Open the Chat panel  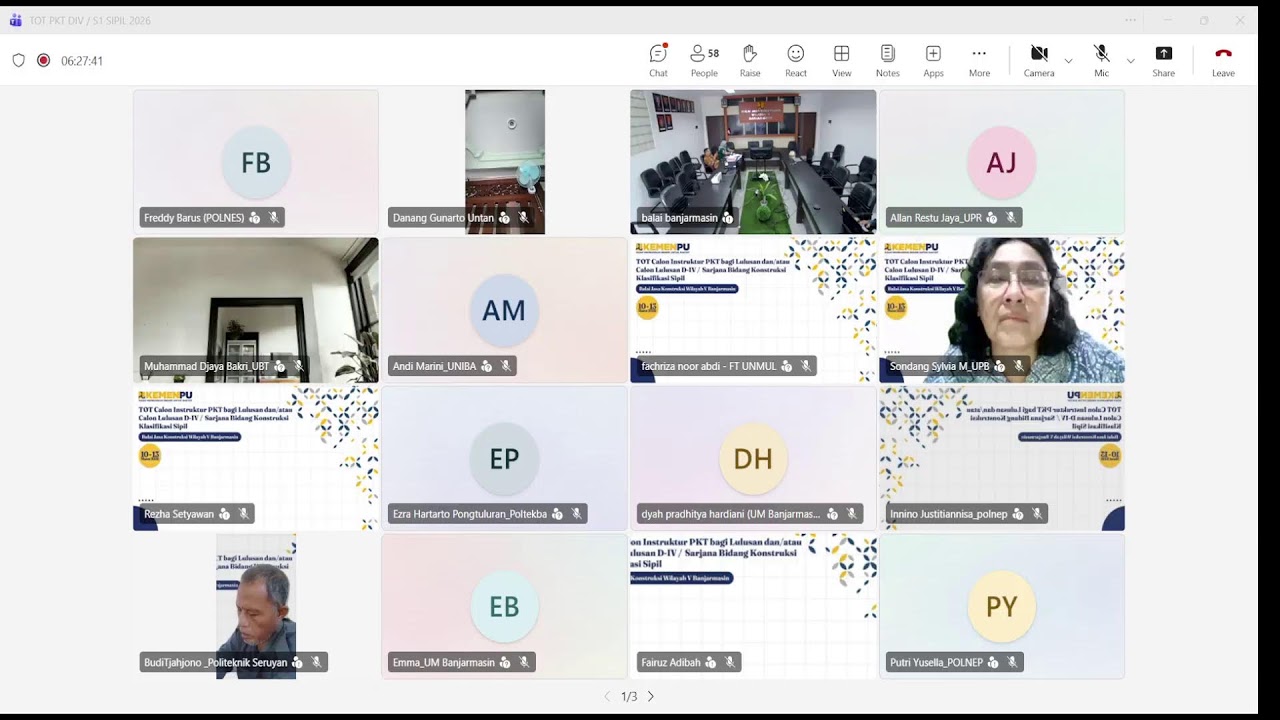click(x=658, y=60)
